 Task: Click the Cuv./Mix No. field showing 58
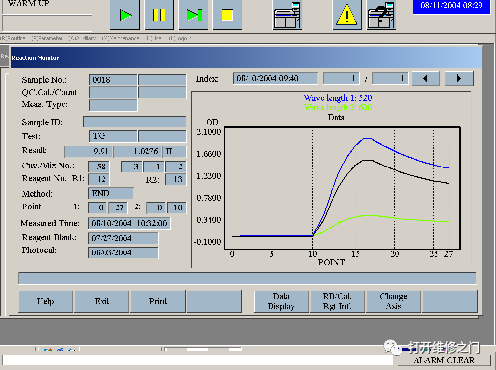(x=99, y=166)
